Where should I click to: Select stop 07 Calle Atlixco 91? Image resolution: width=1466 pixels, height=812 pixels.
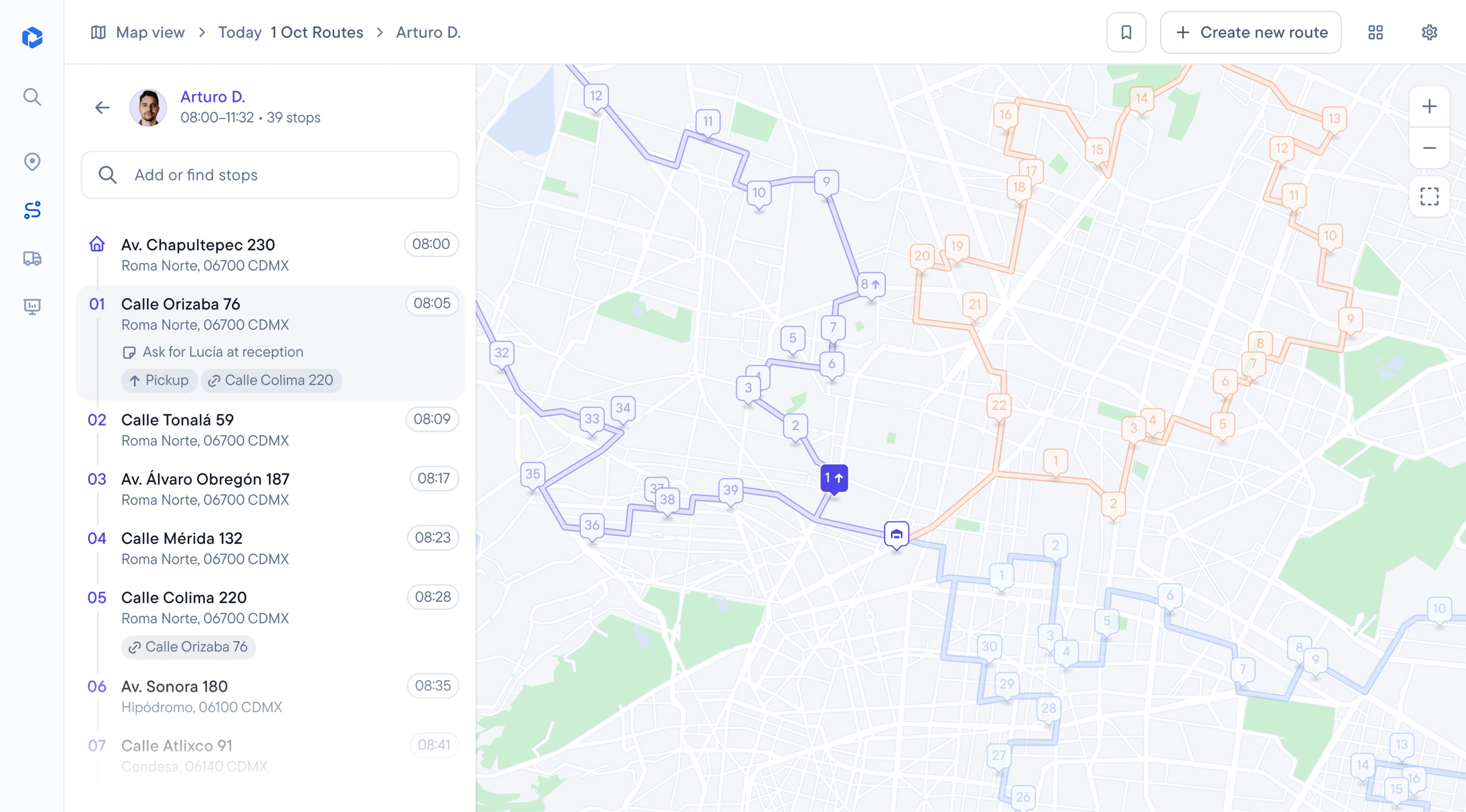click(270, 755)
